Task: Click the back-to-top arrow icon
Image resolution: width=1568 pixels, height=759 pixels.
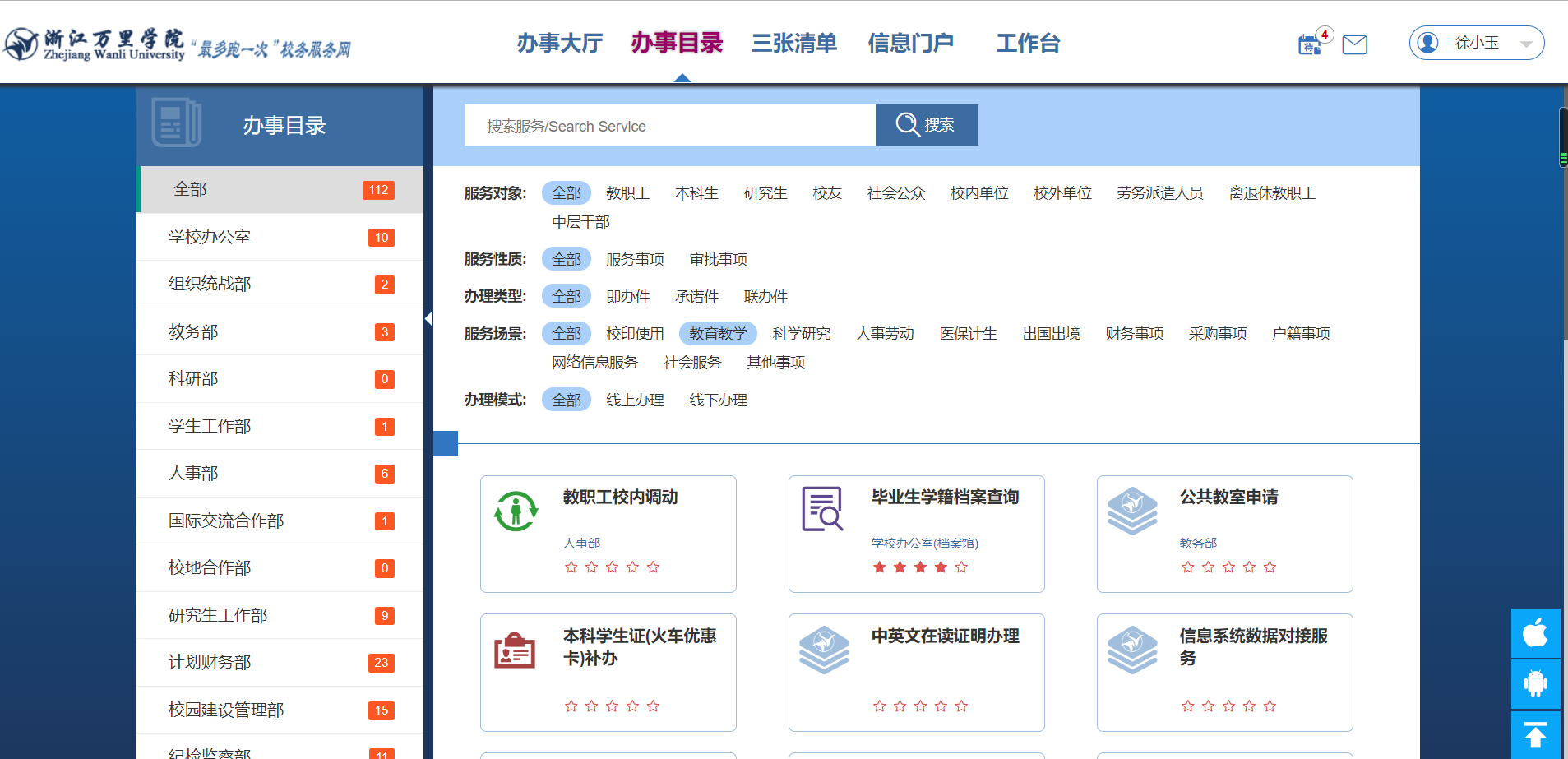Action: pos(1535,734)
